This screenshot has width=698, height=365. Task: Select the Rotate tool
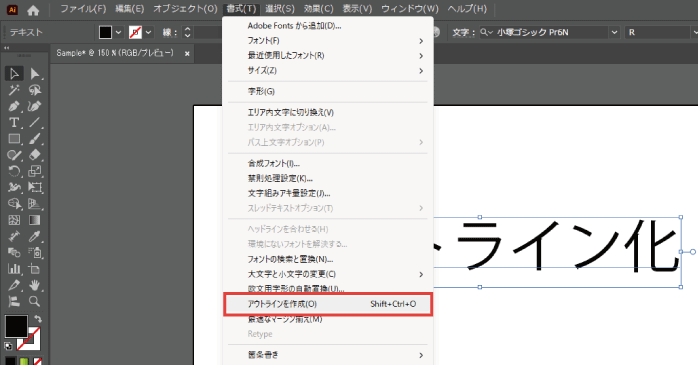point(14,171)
